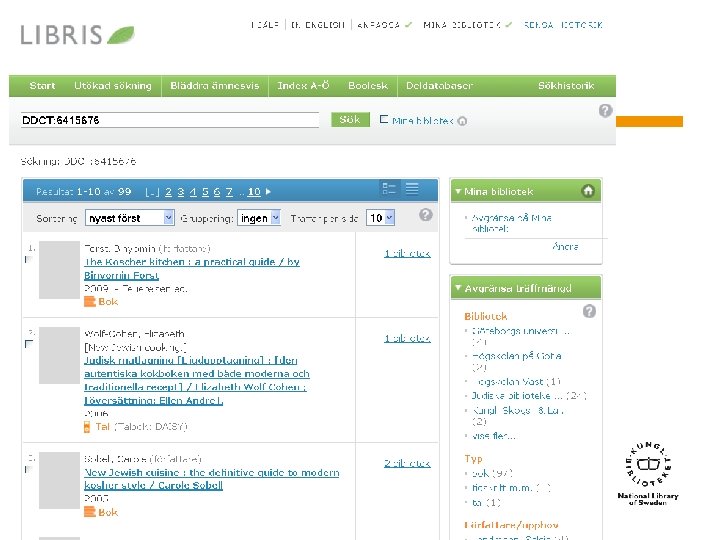Click the Anpassa link at top
This screenshot has width=720, height=540.
click(379, 25)
